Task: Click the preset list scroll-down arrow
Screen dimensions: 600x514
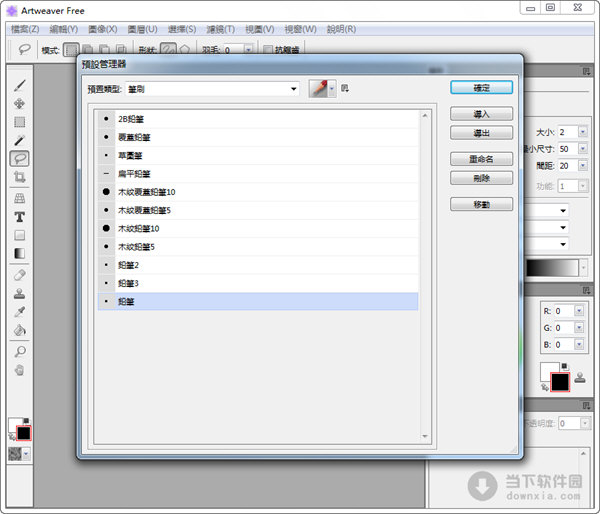Action: (x=425, y=436)
